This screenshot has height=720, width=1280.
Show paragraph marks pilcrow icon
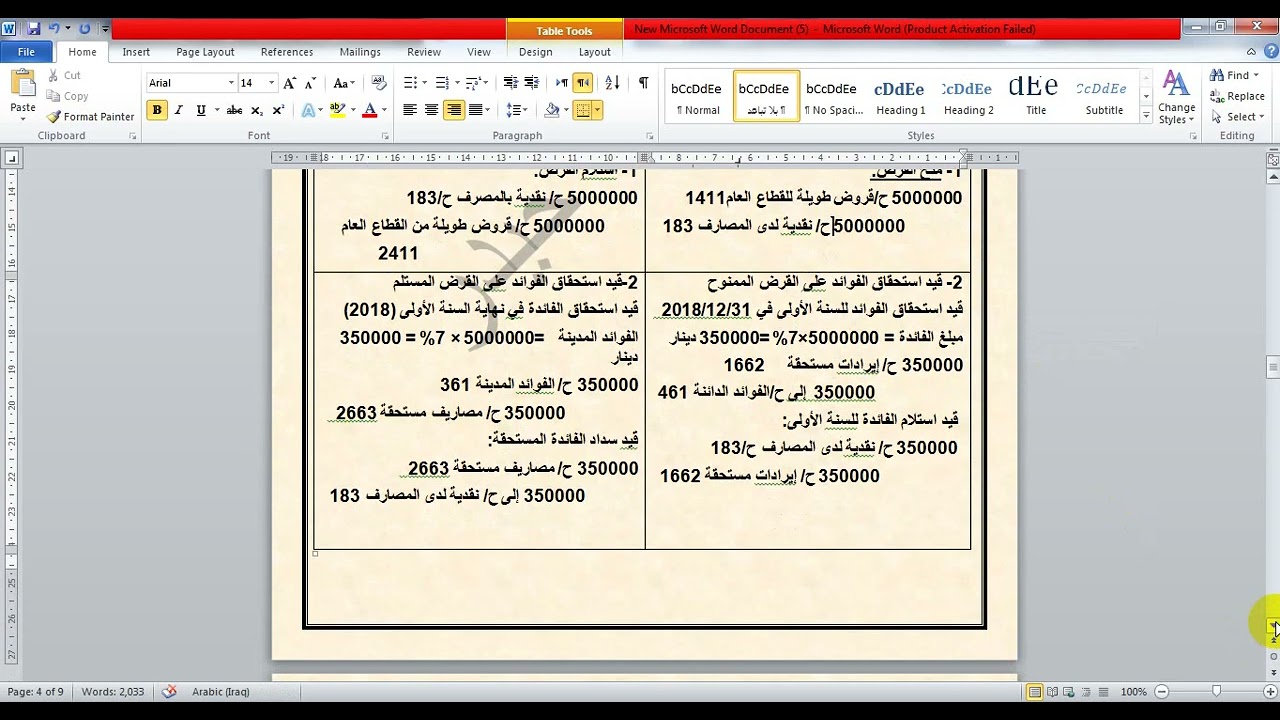[x=643, y=83]
